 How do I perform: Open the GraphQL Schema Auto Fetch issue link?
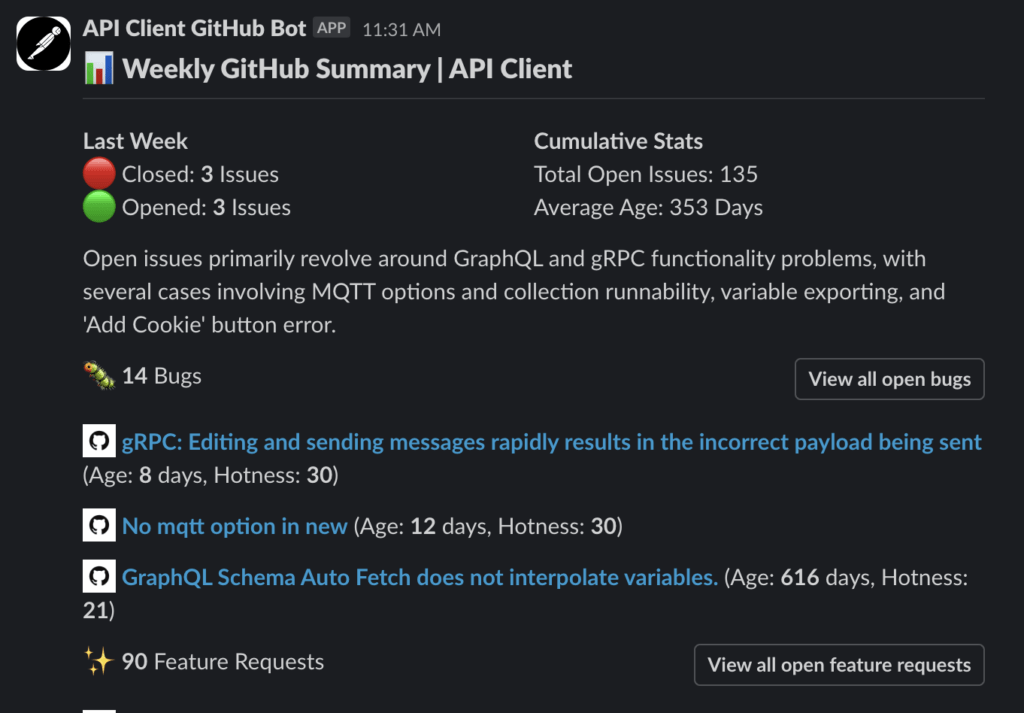pos(420,577)
